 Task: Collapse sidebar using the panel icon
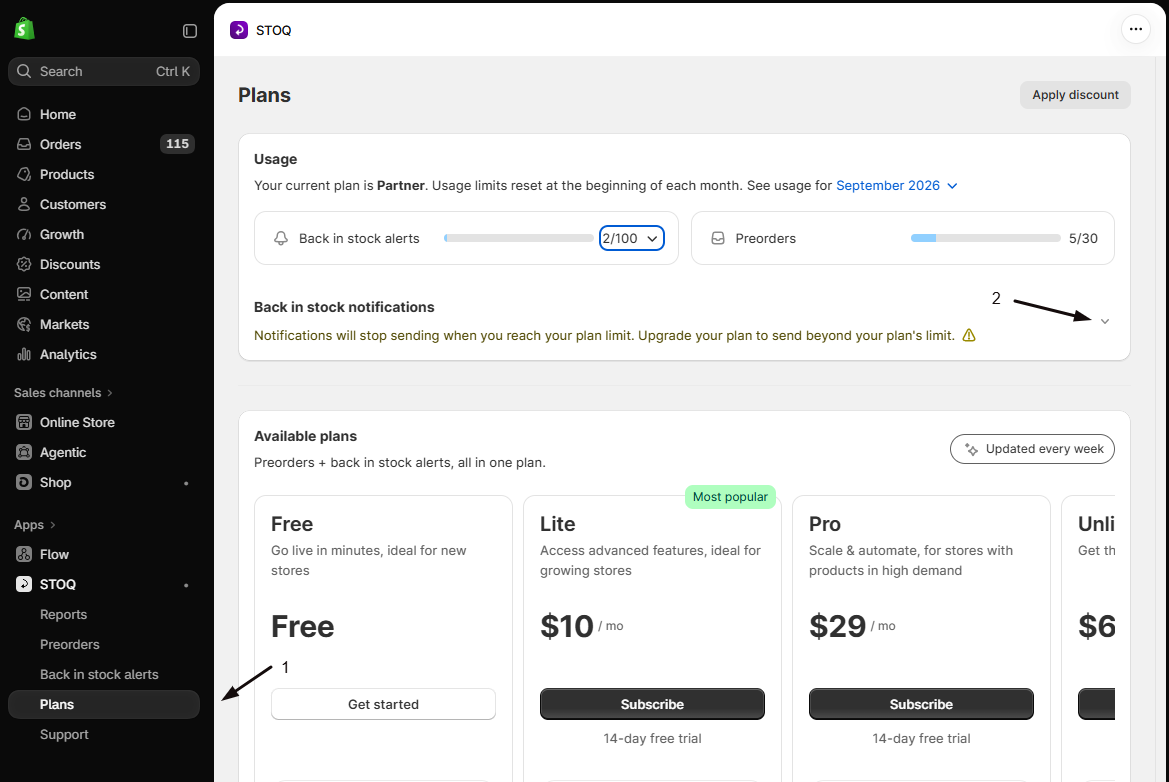click(x=189, y=31)
